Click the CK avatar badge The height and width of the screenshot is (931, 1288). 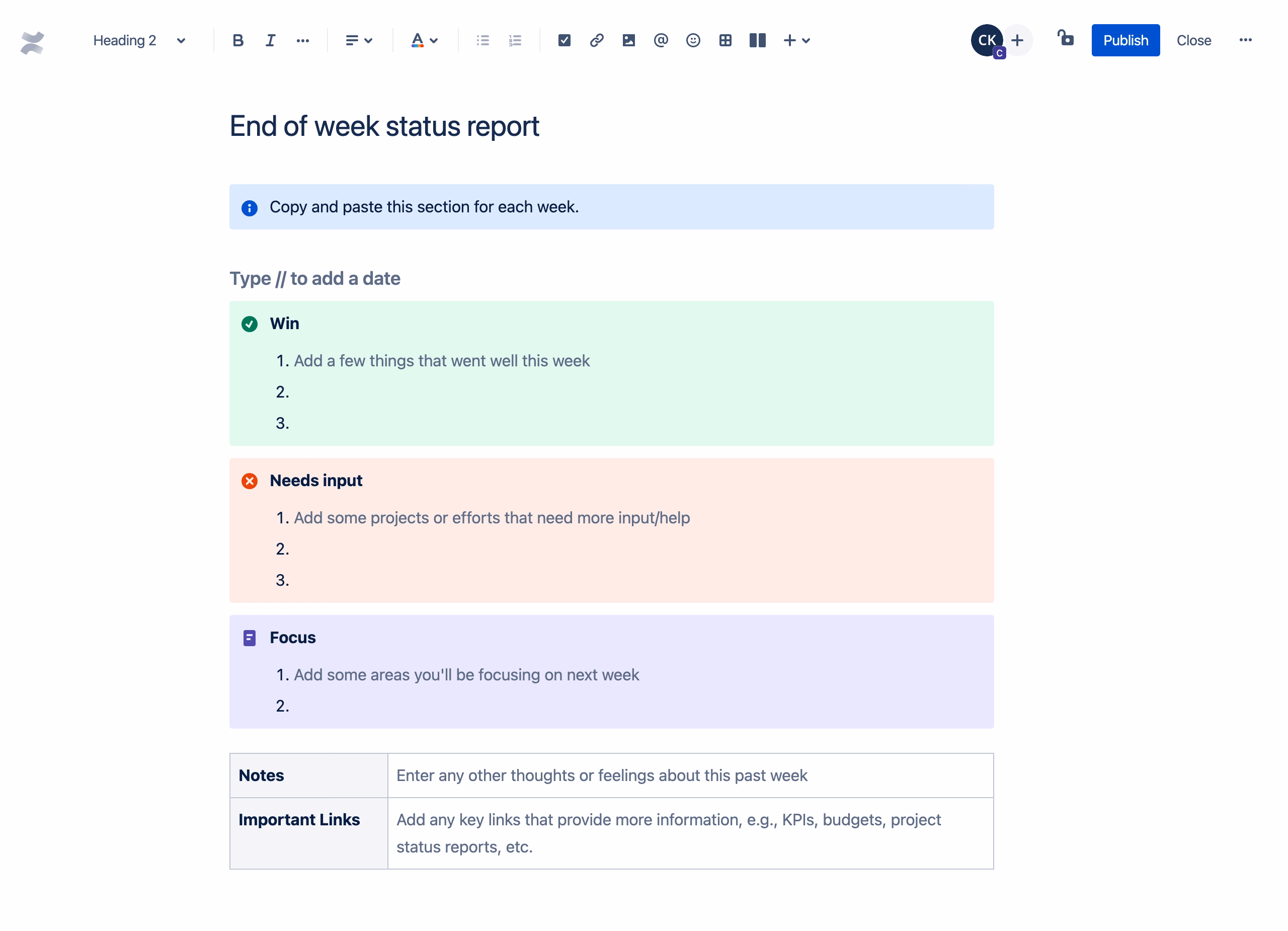[x=987, y=40]
